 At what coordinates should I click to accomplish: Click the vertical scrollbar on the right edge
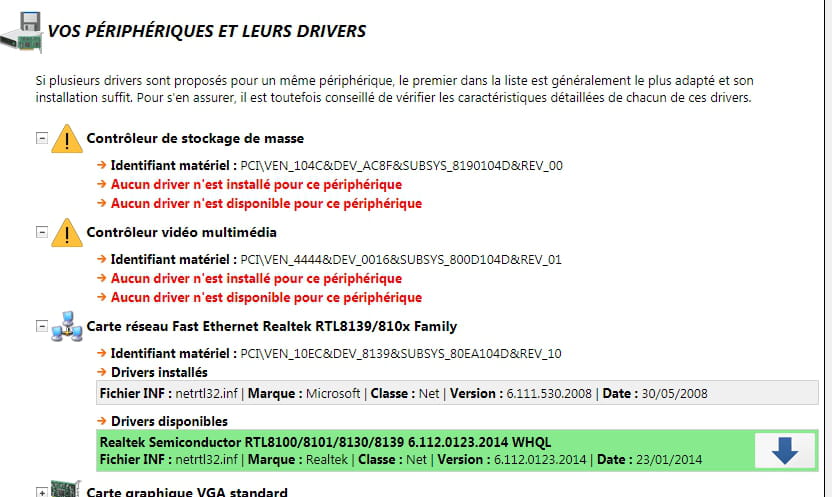click(x=827, y=248)
